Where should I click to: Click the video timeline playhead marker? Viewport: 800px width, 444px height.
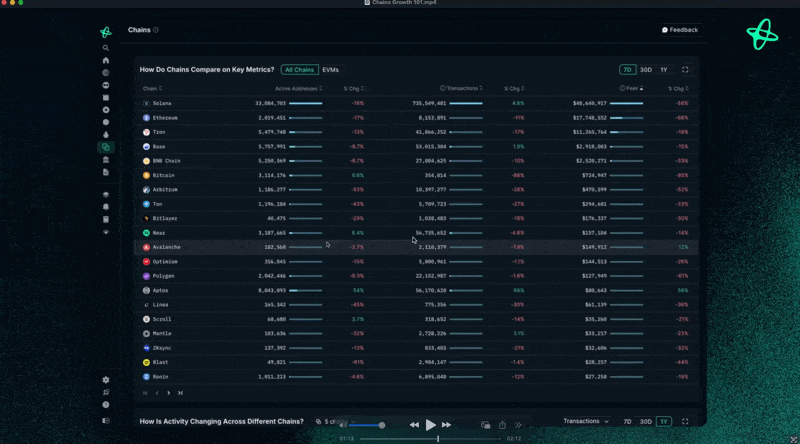pos(438,438)
